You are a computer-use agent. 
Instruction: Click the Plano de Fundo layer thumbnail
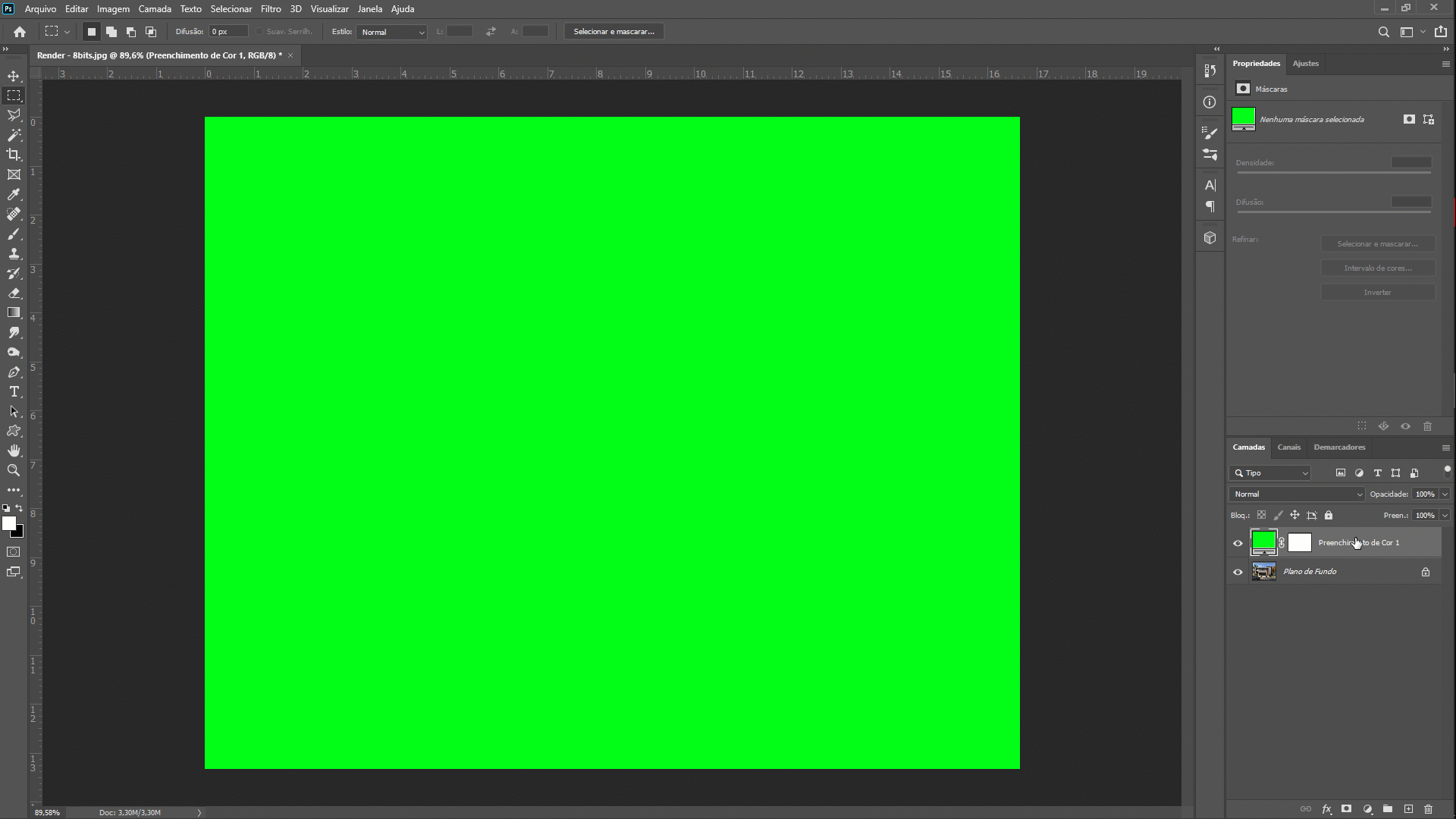[1263, 572]
